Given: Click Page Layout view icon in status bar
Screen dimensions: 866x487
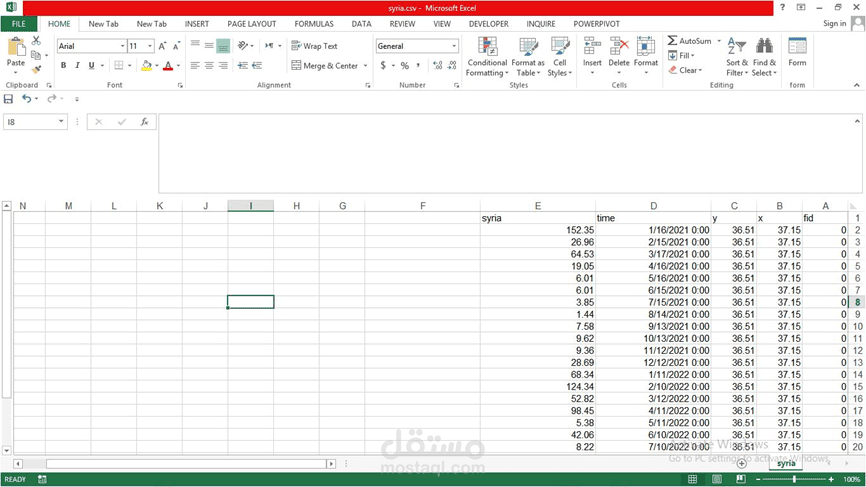Looking at the screenshot, I should (x=717, y=479).
